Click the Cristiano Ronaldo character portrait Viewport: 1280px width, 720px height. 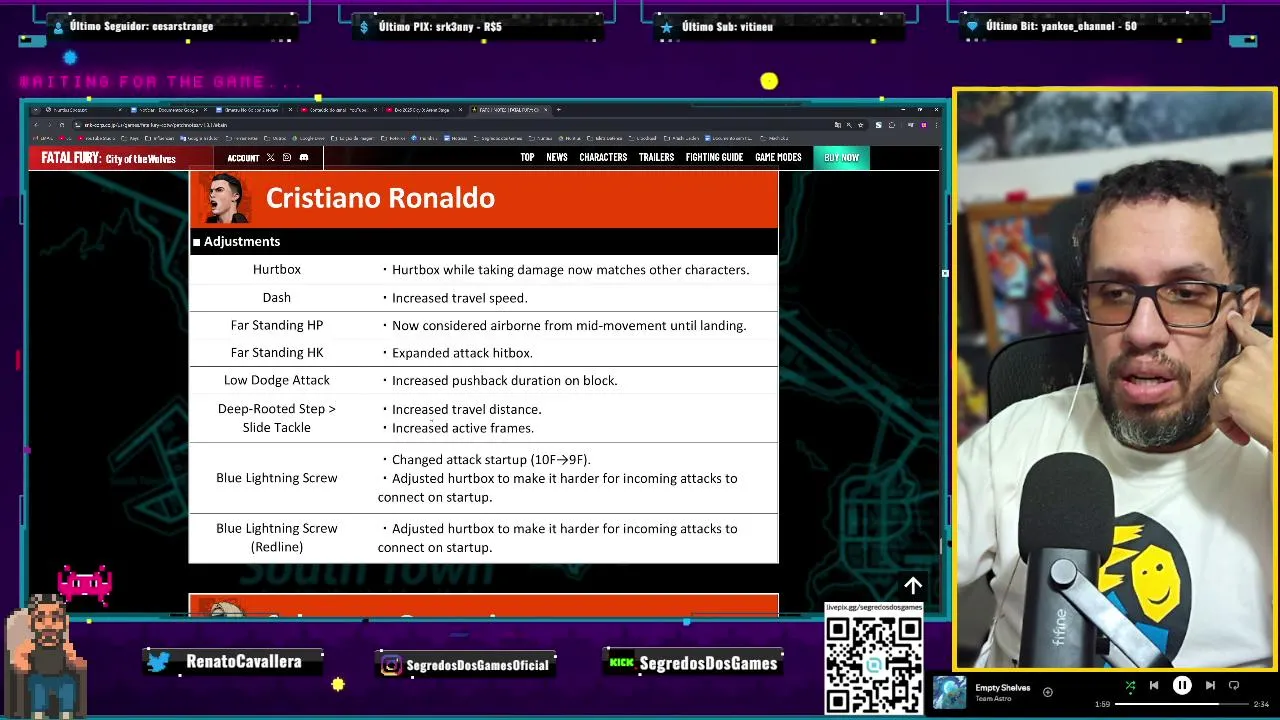[226, 198]
